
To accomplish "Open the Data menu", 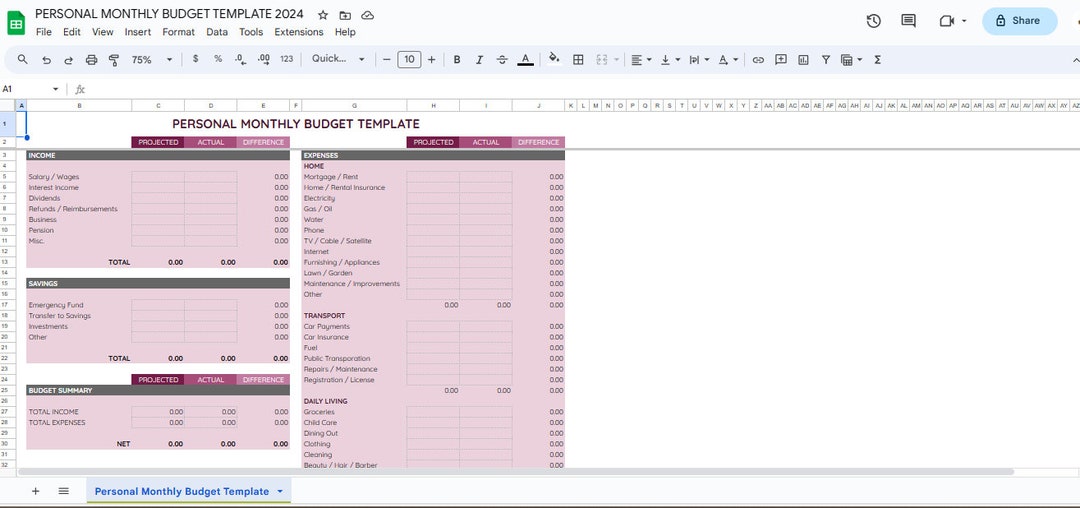I will (217, 32).
